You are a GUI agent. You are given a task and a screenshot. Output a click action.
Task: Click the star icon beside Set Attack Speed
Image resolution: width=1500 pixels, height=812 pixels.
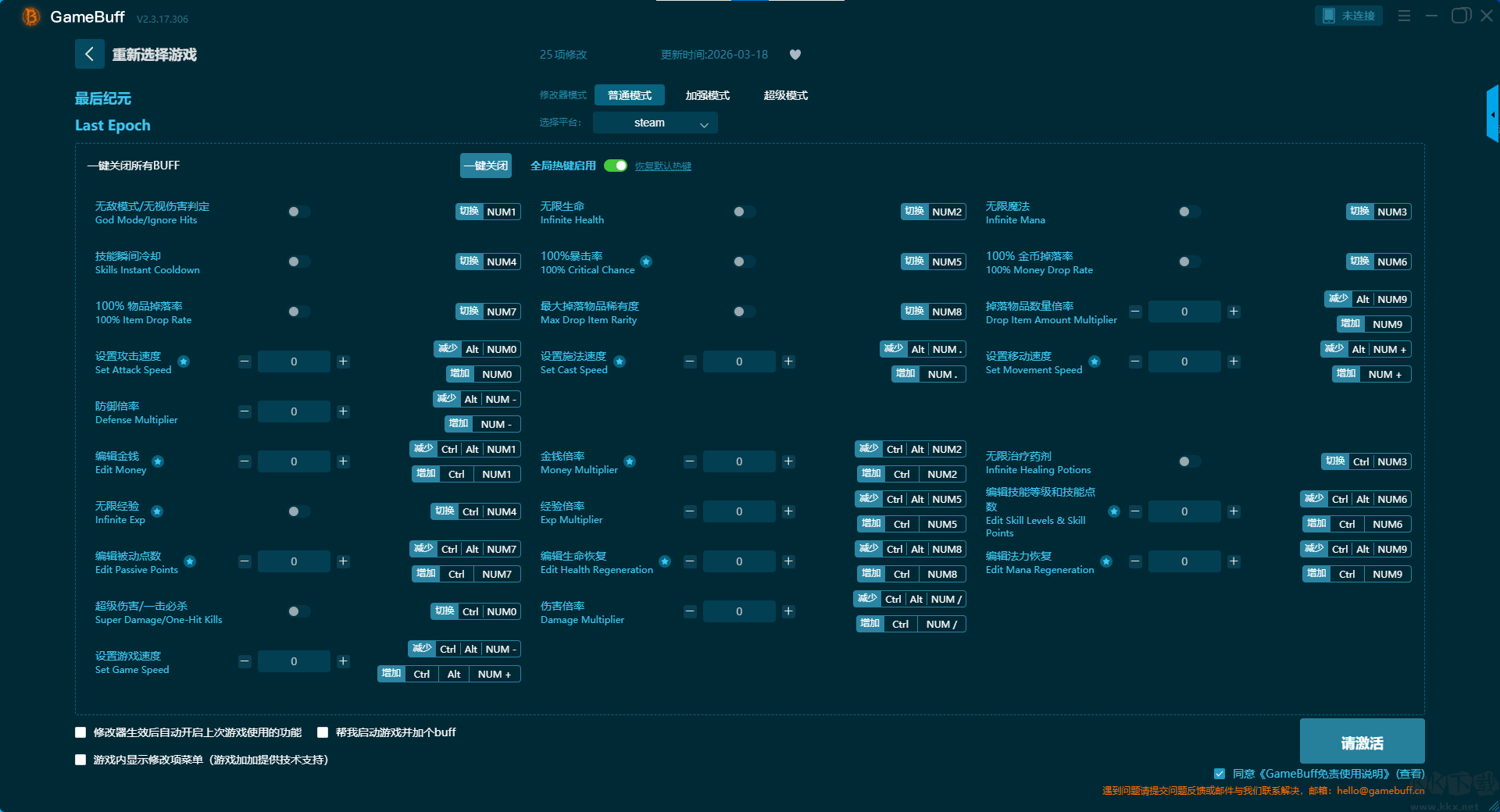[184, 361]
